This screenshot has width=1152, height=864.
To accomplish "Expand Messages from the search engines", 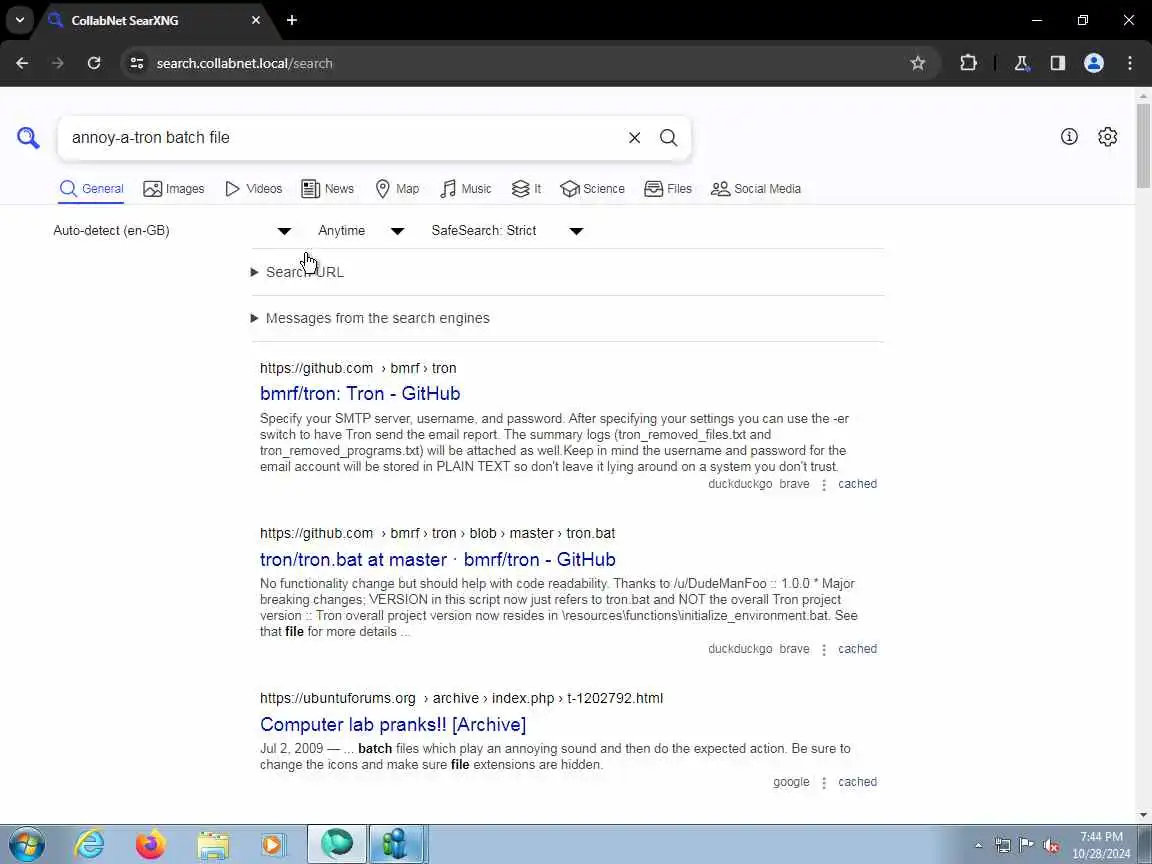I will click(370, 318).
